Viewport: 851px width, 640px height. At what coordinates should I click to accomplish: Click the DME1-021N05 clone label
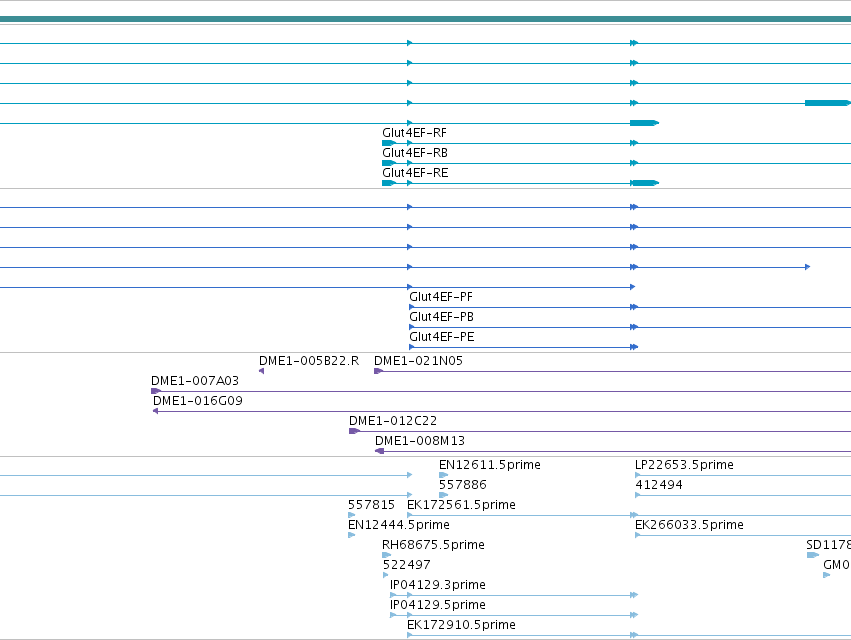418,361
